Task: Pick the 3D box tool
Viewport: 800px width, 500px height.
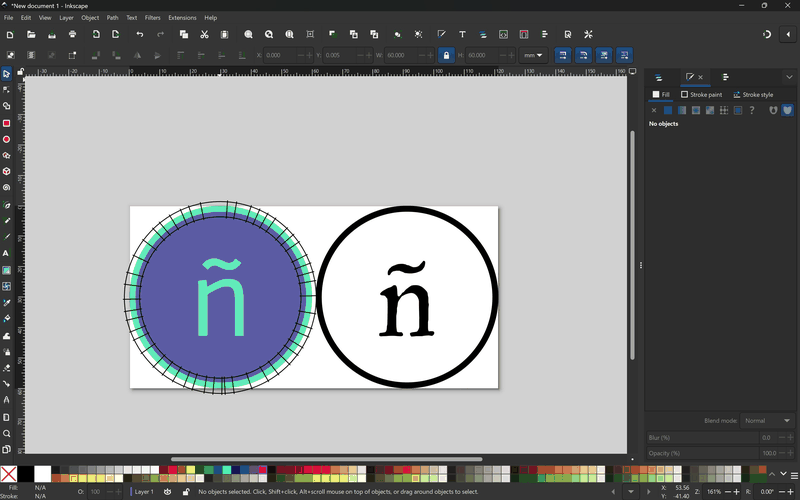Action: (x=6, y=171)
